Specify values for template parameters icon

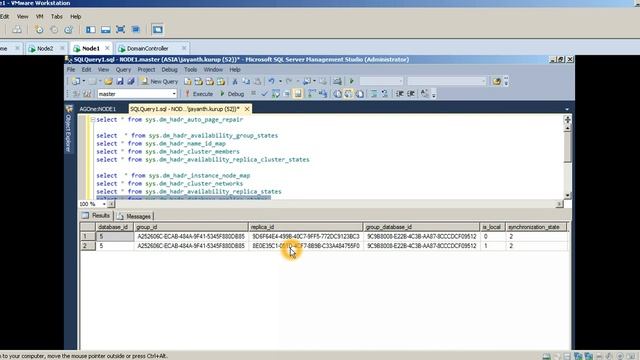424,94
